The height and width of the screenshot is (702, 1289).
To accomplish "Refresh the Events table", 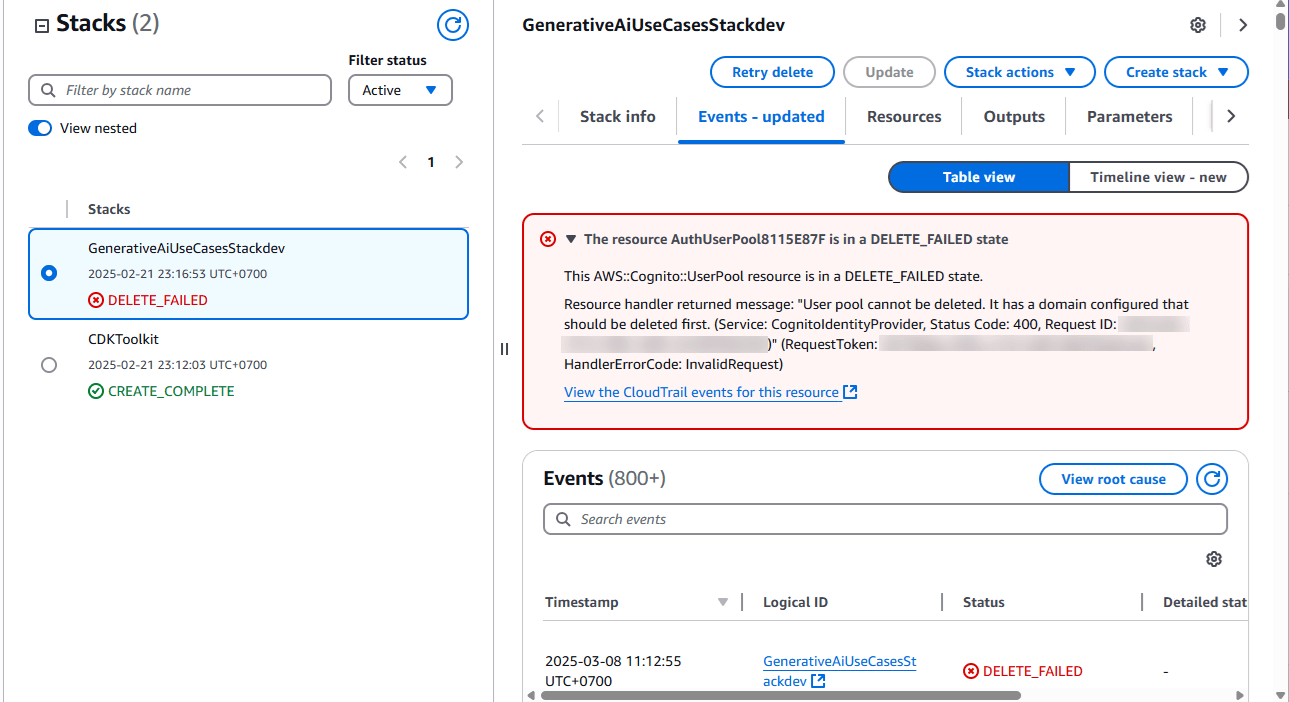I will point(1212,479).
